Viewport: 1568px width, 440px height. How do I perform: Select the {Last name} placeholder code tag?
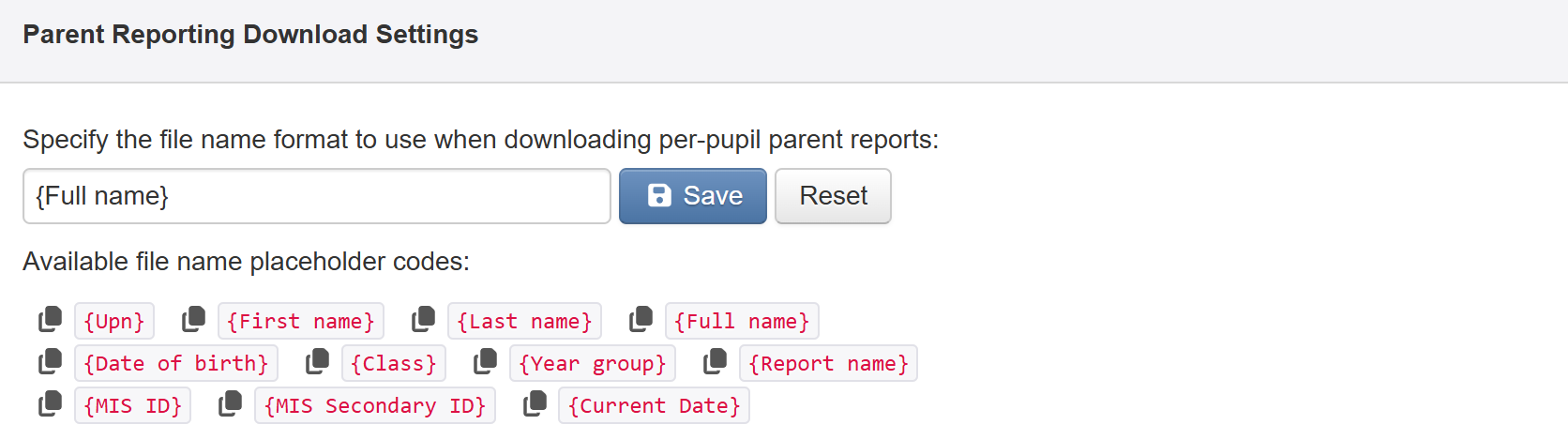pos(524,322)
